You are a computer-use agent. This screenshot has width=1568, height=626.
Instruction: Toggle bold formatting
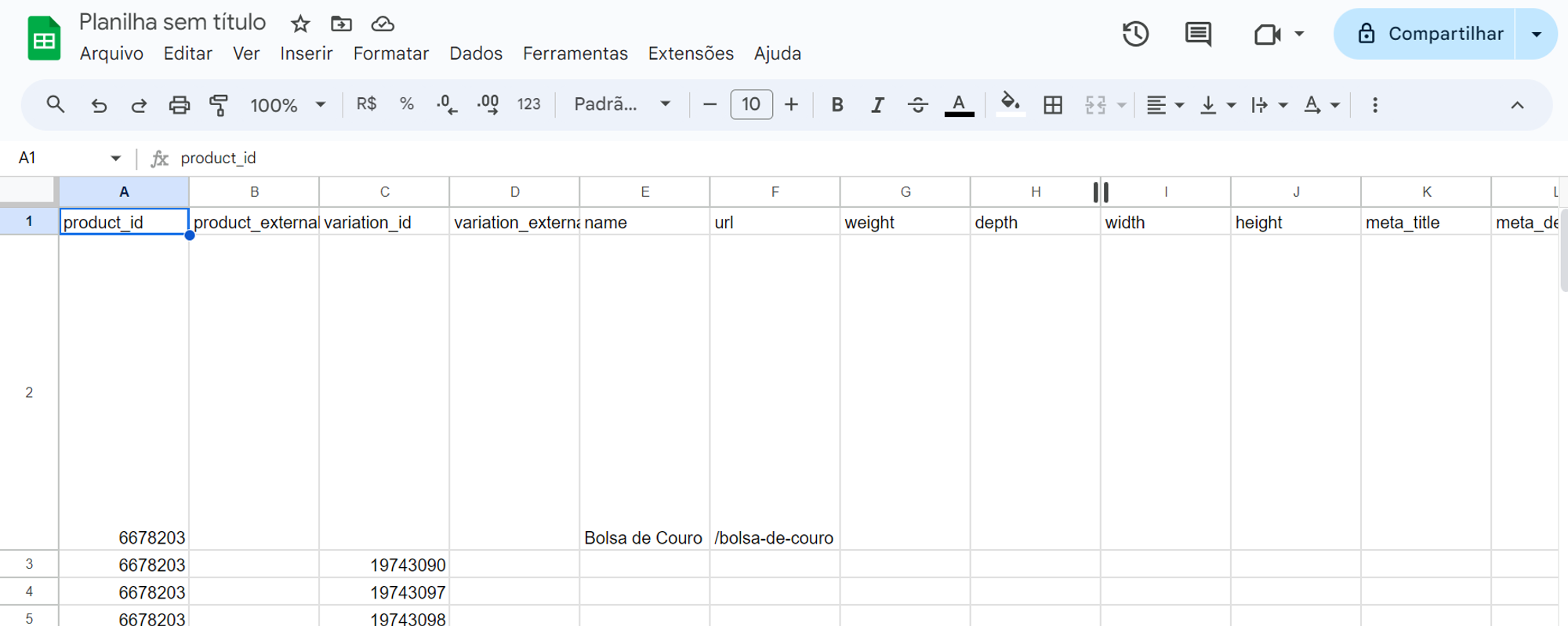click(837, 104)
